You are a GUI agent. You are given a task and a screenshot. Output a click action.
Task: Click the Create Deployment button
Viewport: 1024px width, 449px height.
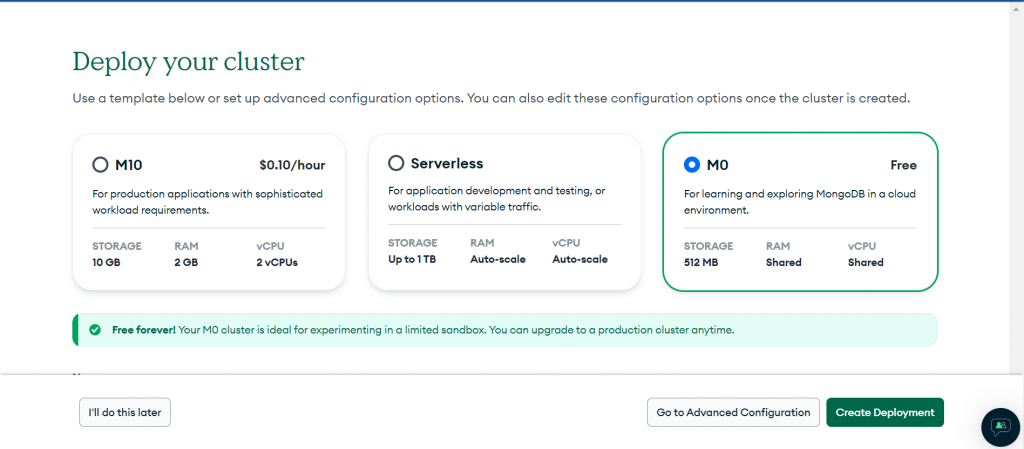pos(884,412)
